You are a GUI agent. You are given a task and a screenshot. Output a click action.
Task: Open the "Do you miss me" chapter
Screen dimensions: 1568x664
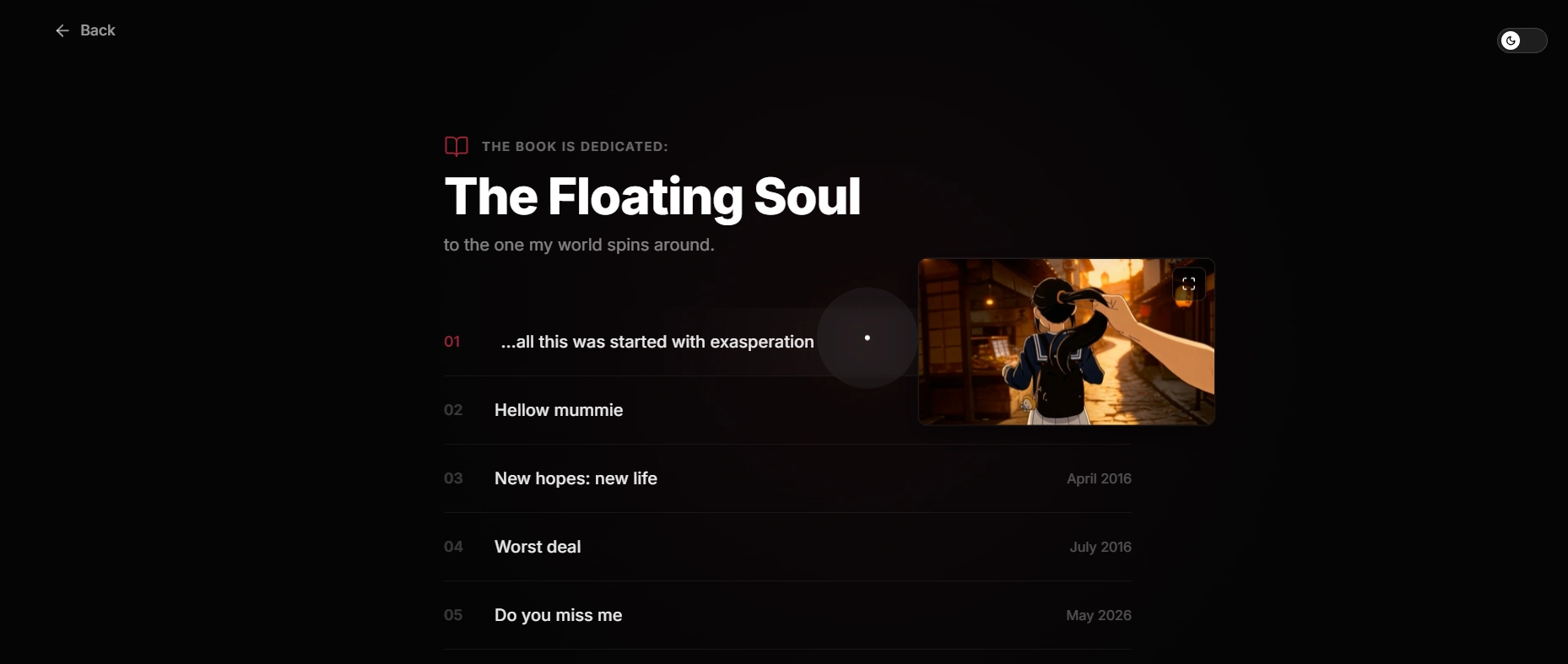coord(558,615)
